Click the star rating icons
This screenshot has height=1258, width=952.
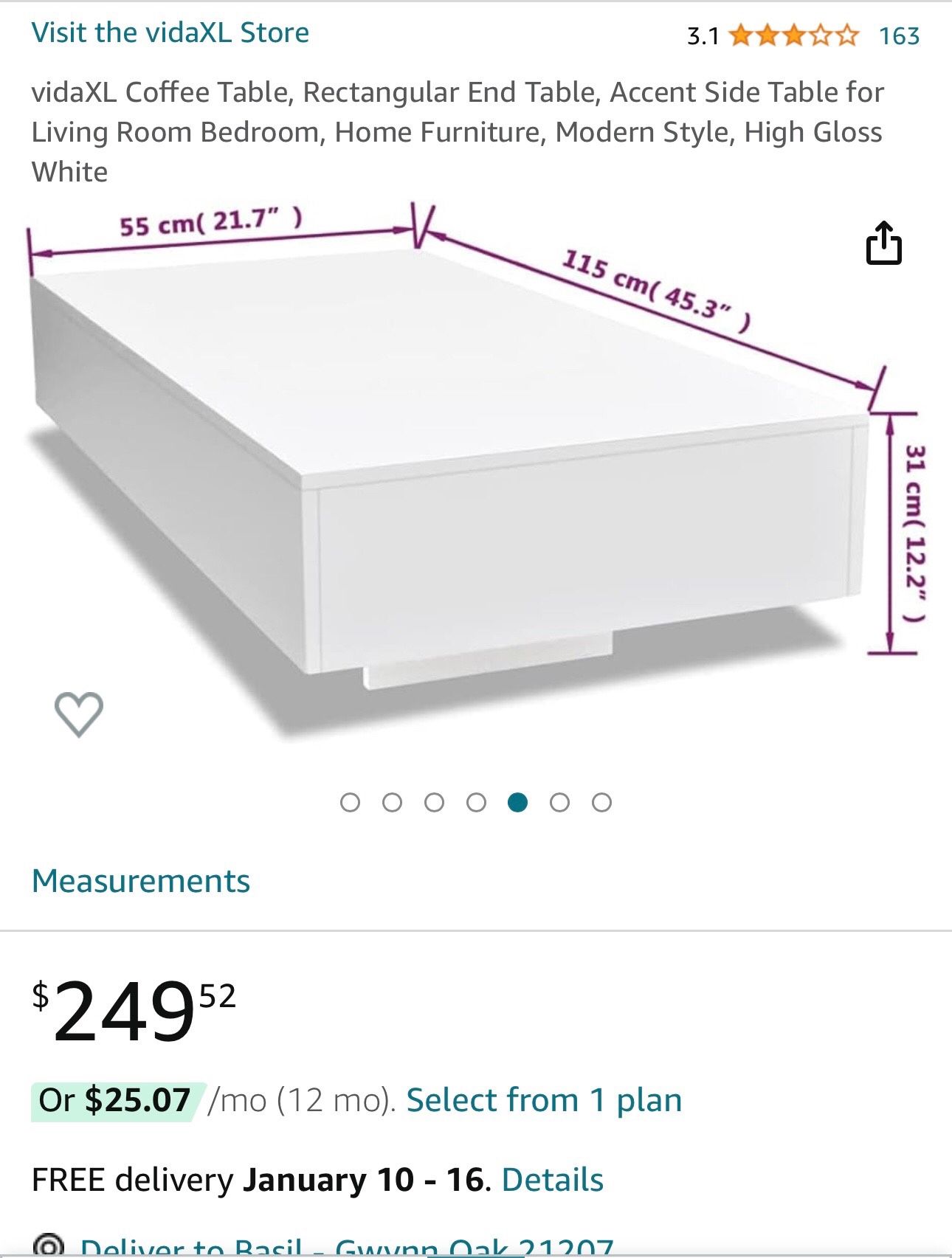pos(793,35)
